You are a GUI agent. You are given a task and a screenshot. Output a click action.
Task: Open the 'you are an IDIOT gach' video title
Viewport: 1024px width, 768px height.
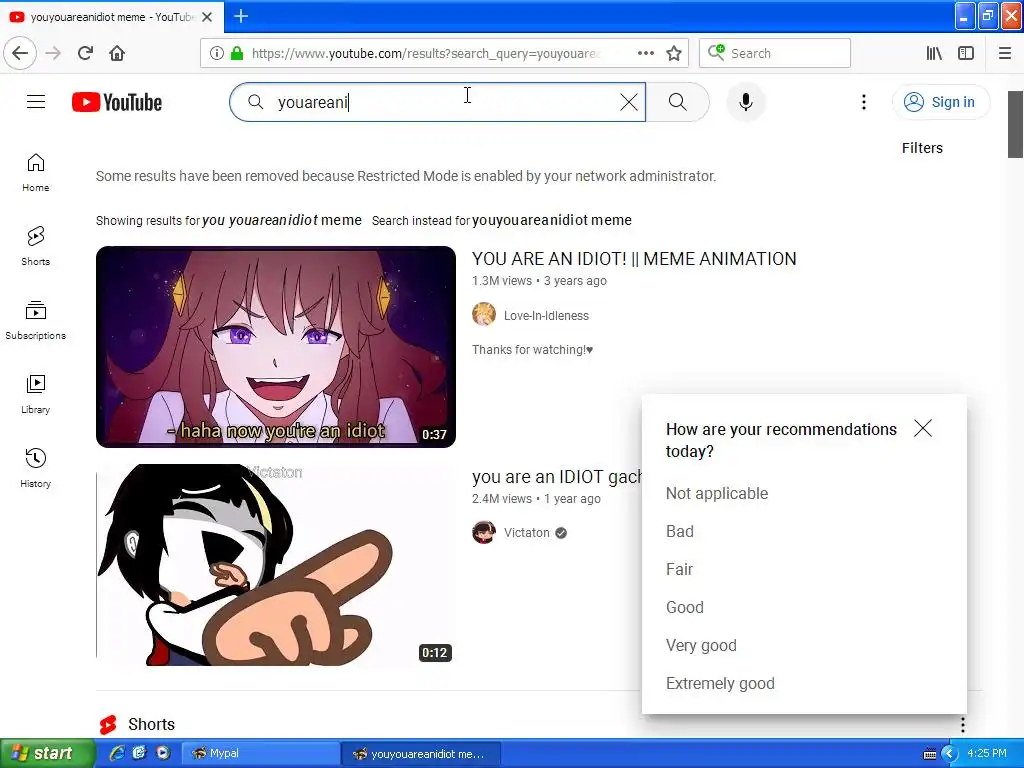pos(557,477)
